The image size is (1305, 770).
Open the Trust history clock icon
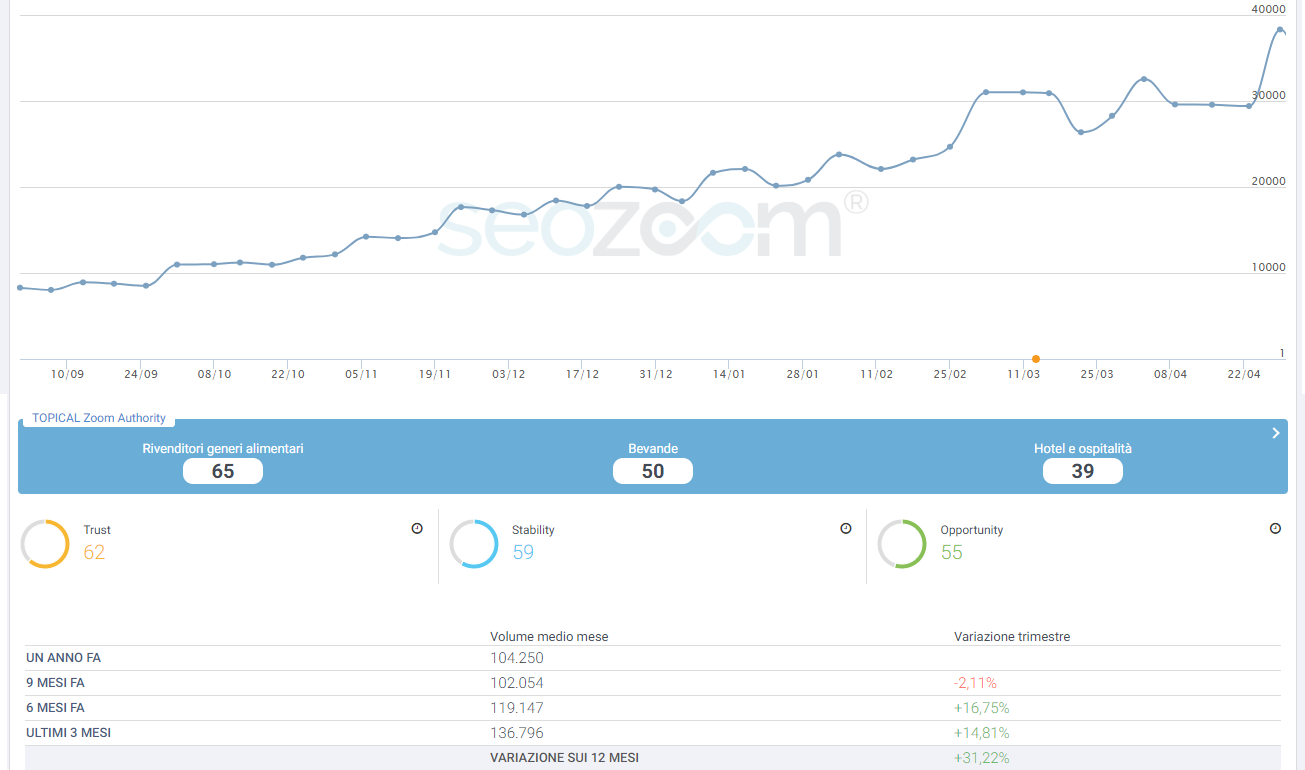[417, 528]
